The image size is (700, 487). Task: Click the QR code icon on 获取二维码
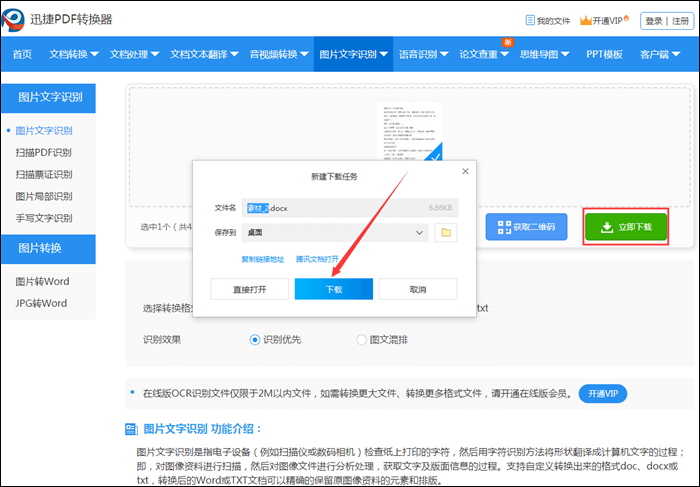[x=504, y=227]
